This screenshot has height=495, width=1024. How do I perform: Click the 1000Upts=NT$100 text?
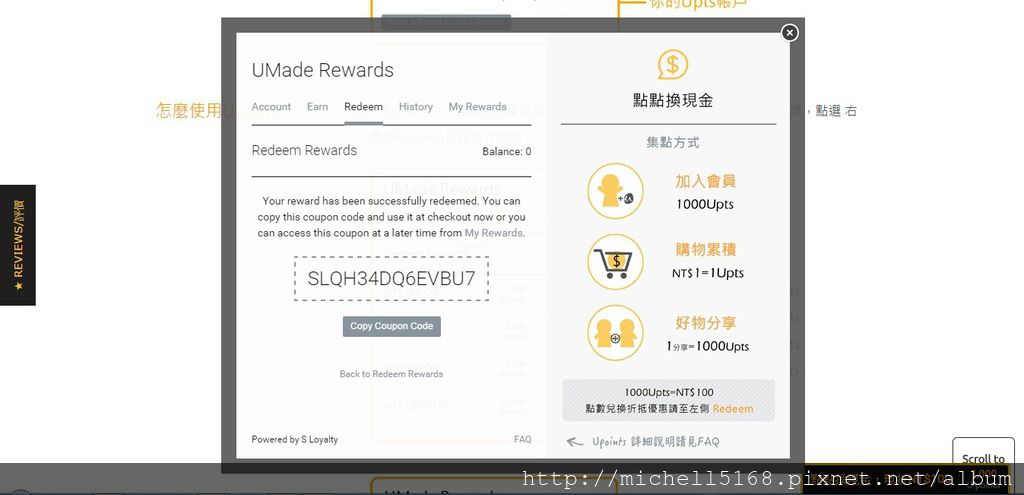point(669,392)
